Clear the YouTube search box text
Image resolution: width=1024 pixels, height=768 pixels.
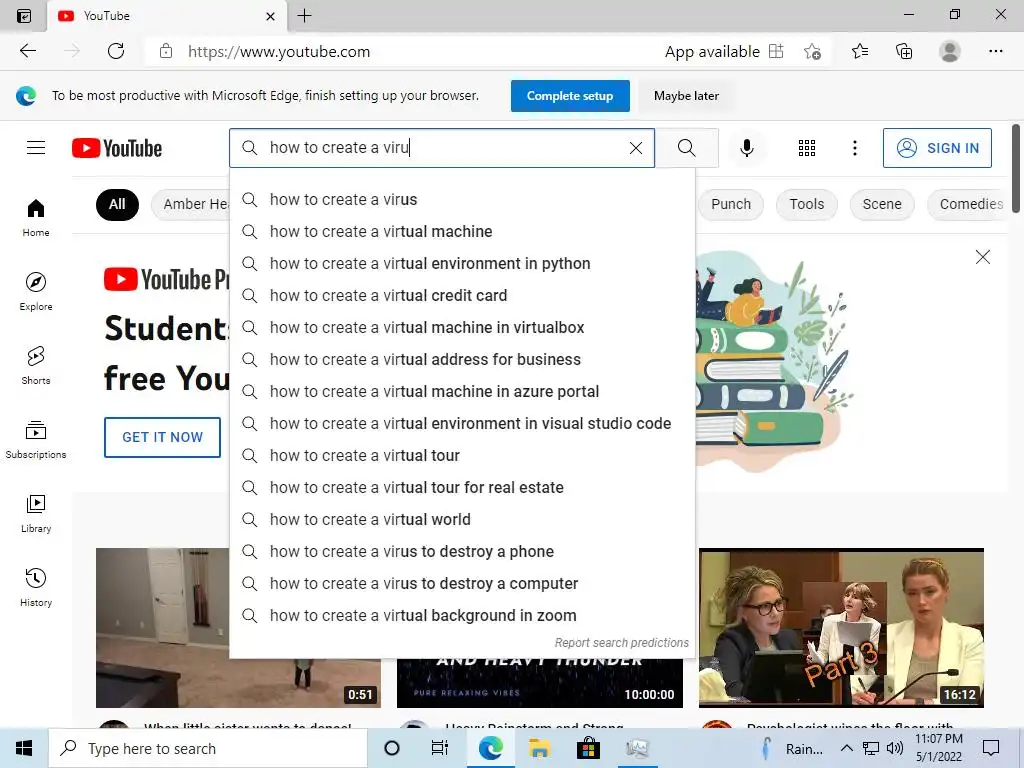tap(635, 148)
